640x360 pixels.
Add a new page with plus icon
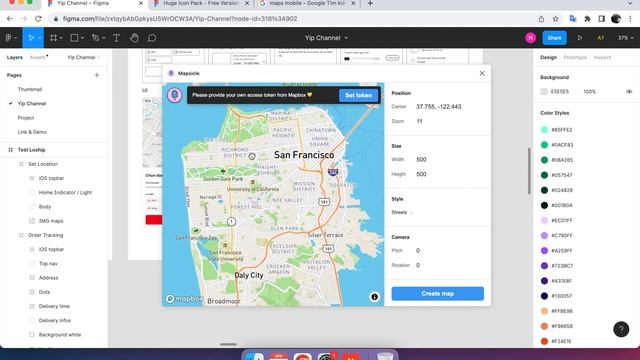(x=97, y=75)
